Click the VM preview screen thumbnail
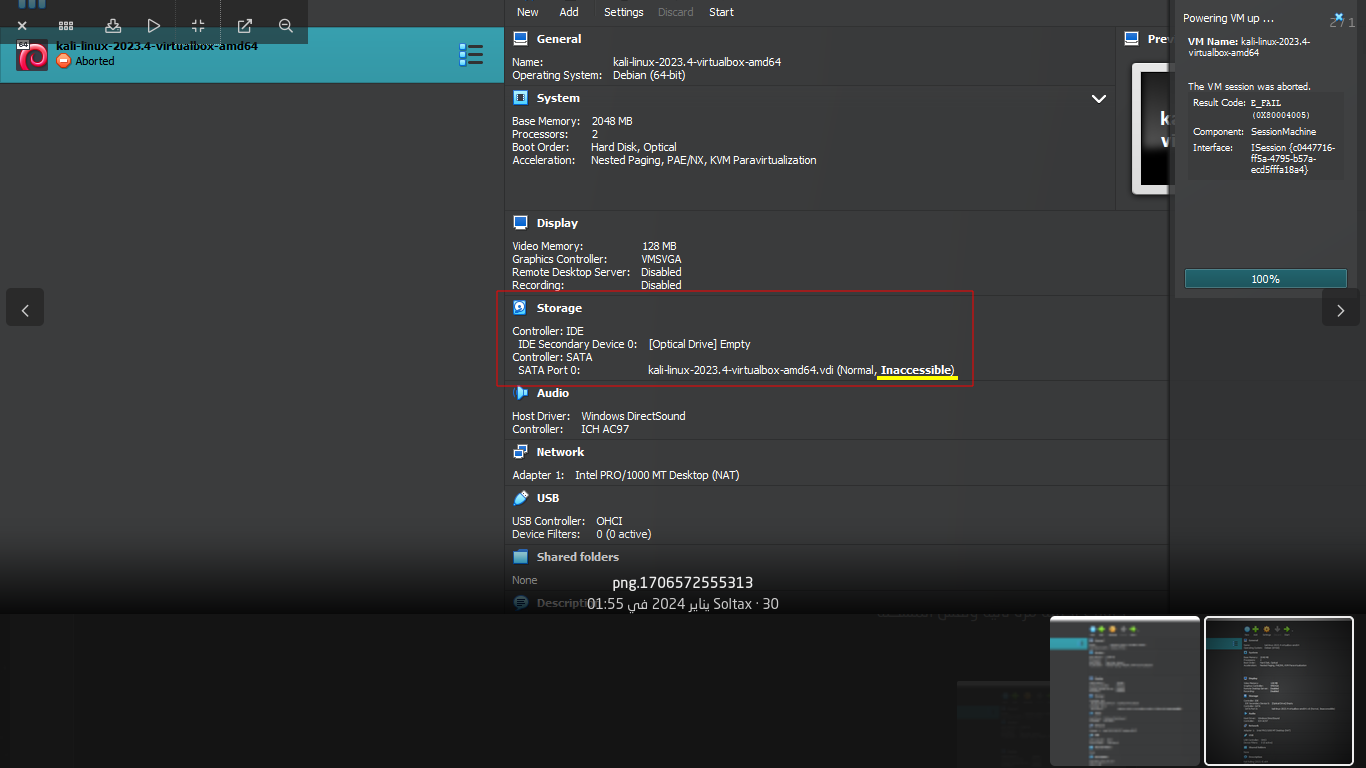 tap(1150, 129)
